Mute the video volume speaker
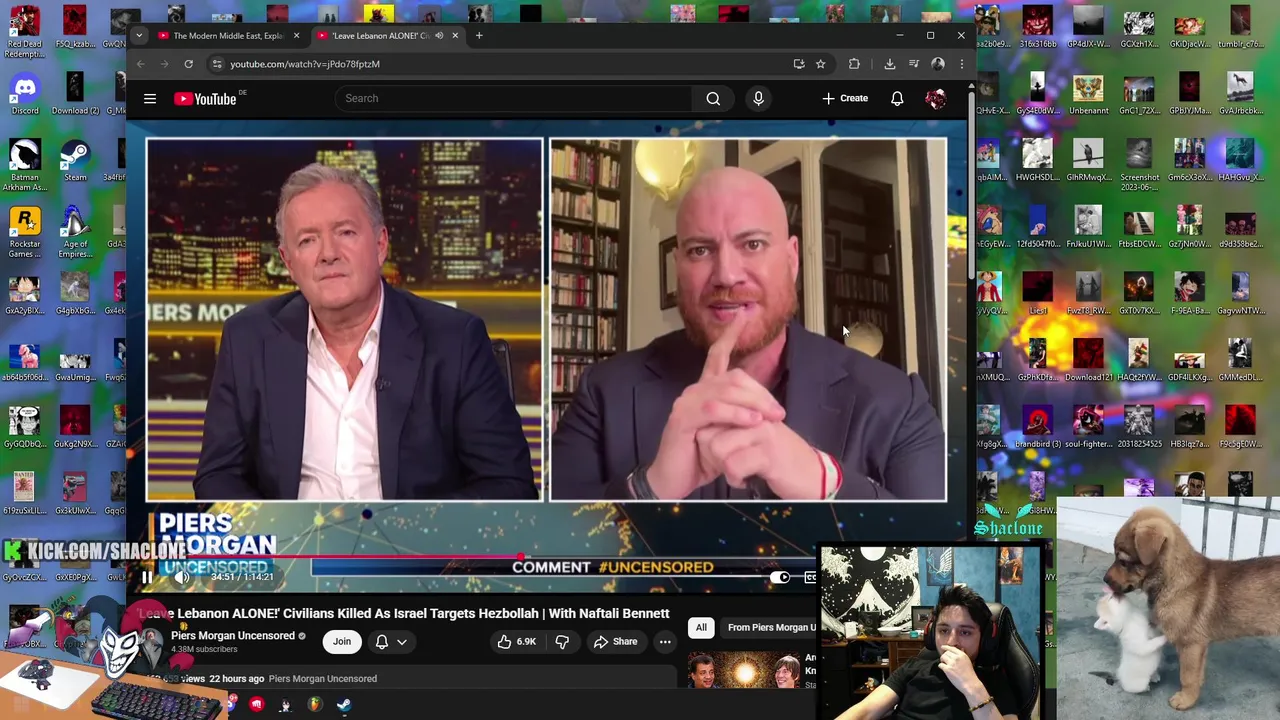 click(x=182, y=577)
